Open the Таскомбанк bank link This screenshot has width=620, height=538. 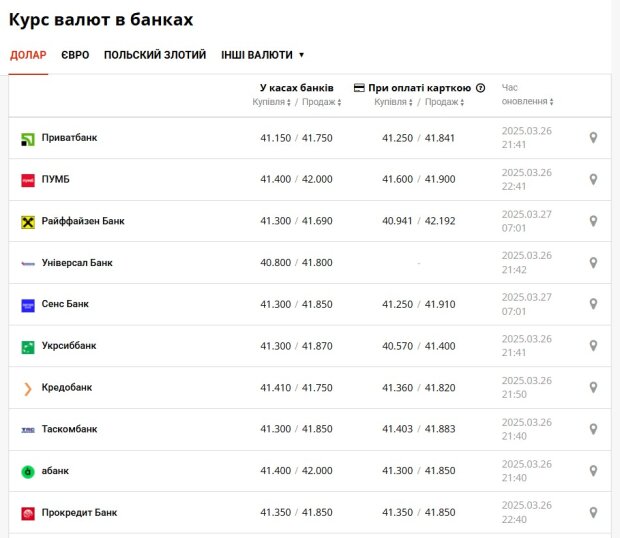pyautogui.click(x=70, y=429)
